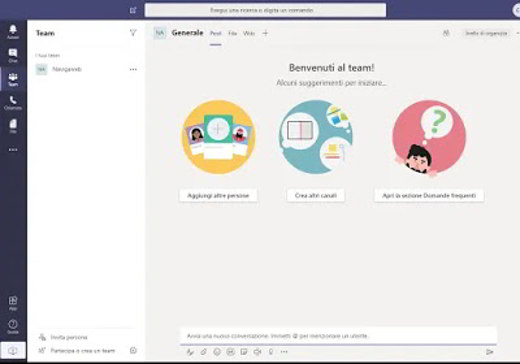Show more apps via sidebar ellipsis

(x=13, y=150)
